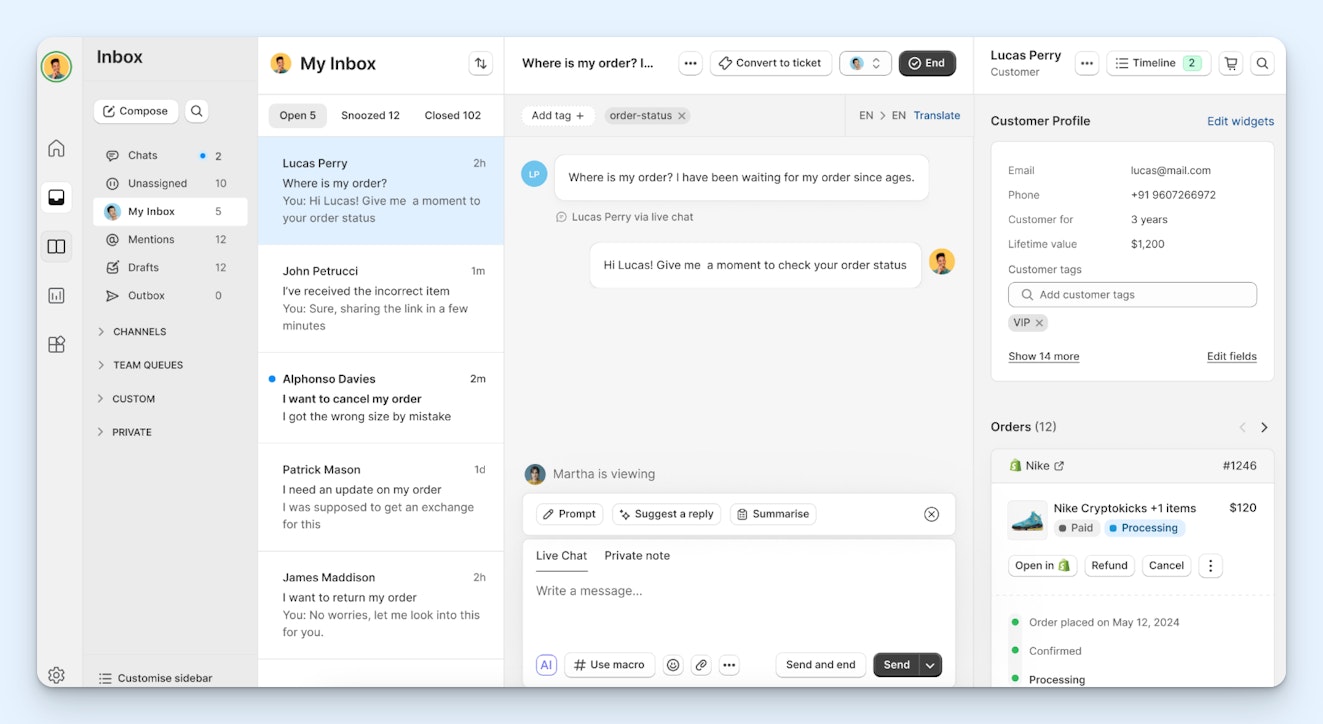Expand the TEAM QUEUES section
This screenshot has height=724, width=1323.
coord(101,365)
